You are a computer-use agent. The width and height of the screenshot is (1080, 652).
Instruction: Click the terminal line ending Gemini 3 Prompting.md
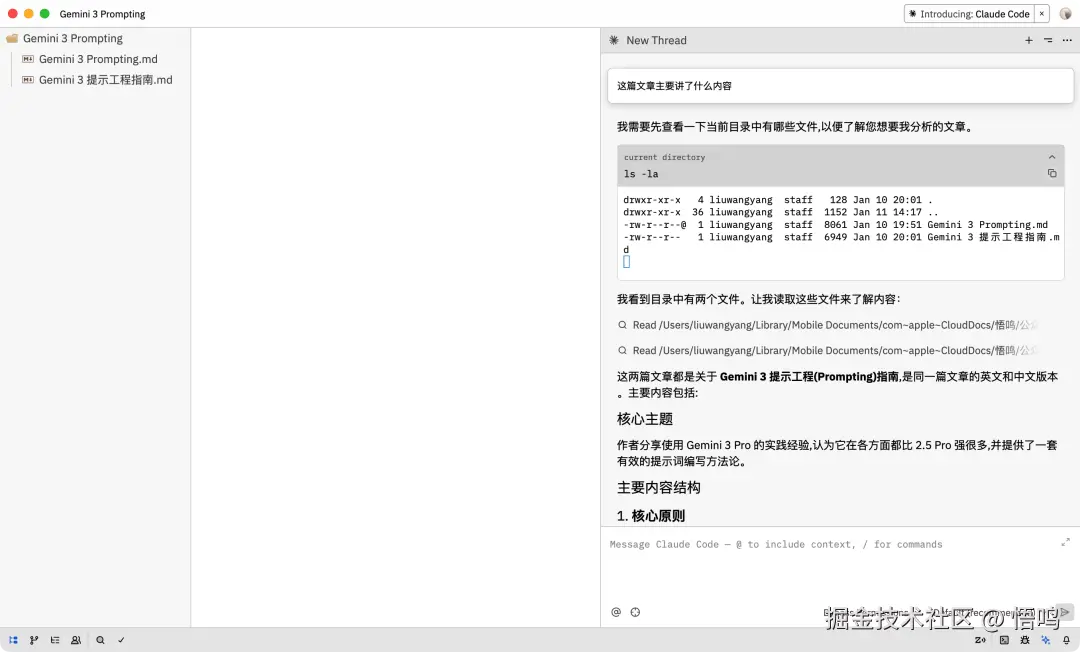pyautogui.click(x=835, y=224)
